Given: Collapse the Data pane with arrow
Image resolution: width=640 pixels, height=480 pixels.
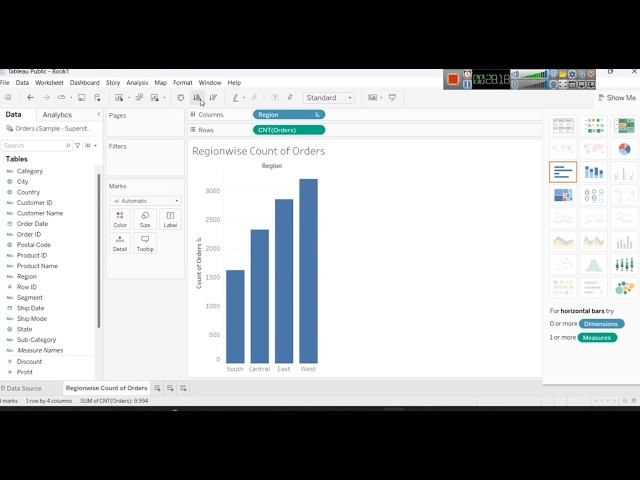Looking at the screenshot, I should click(x=98, y=114).
